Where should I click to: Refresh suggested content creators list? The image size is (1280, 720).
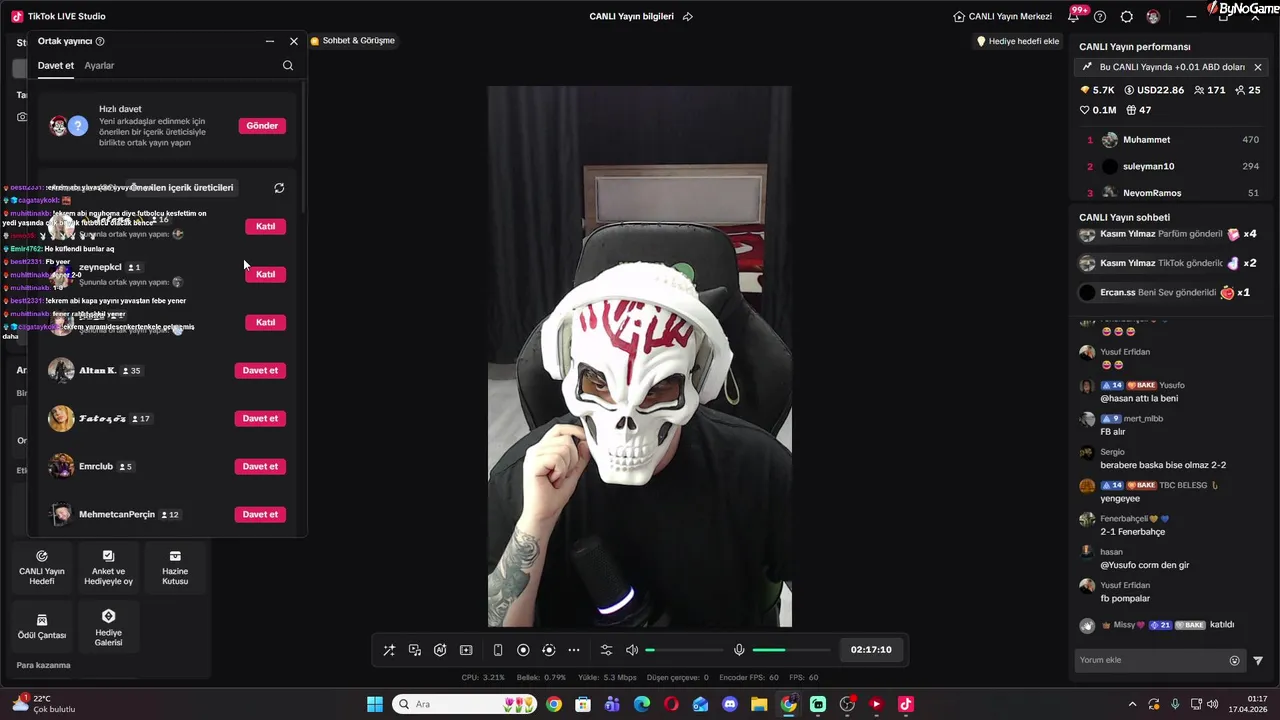pyautogui.click(x=279, y=188)
